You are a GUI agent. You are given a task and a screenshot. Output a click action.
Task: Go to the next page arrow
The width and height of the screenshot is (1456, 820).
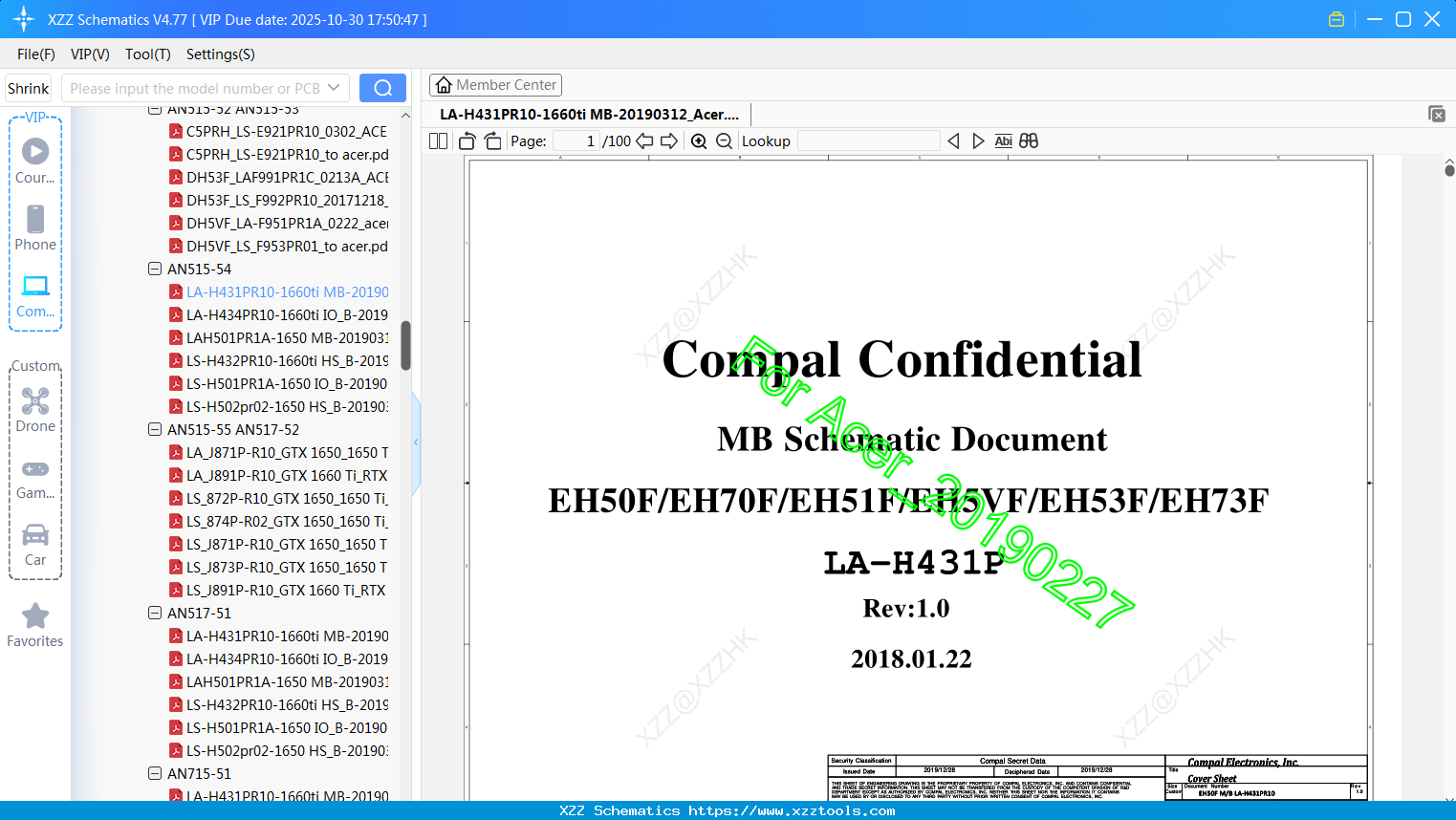(669, 141)
